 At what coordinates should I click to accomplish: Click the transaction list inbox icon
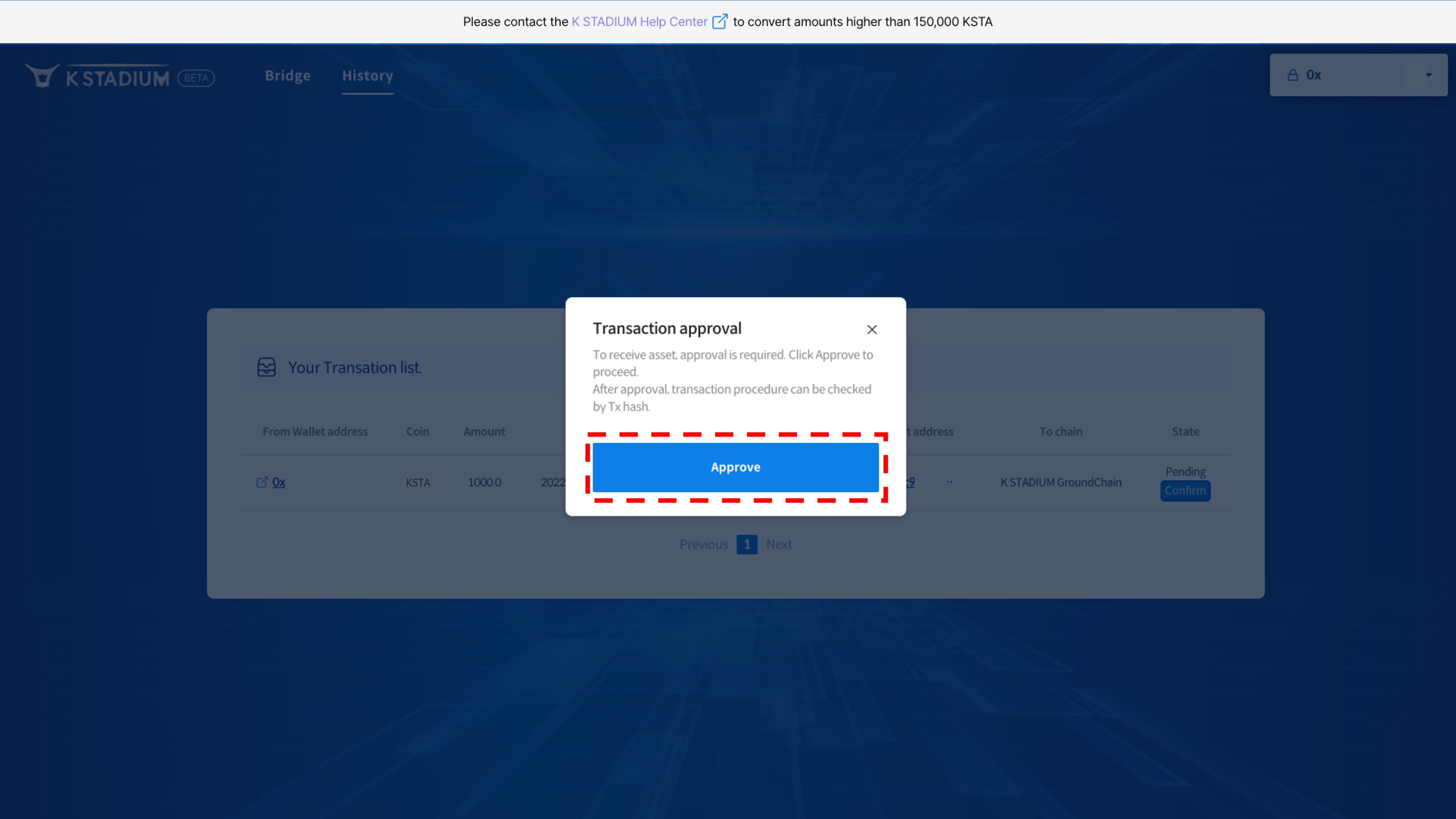[266, 367]
